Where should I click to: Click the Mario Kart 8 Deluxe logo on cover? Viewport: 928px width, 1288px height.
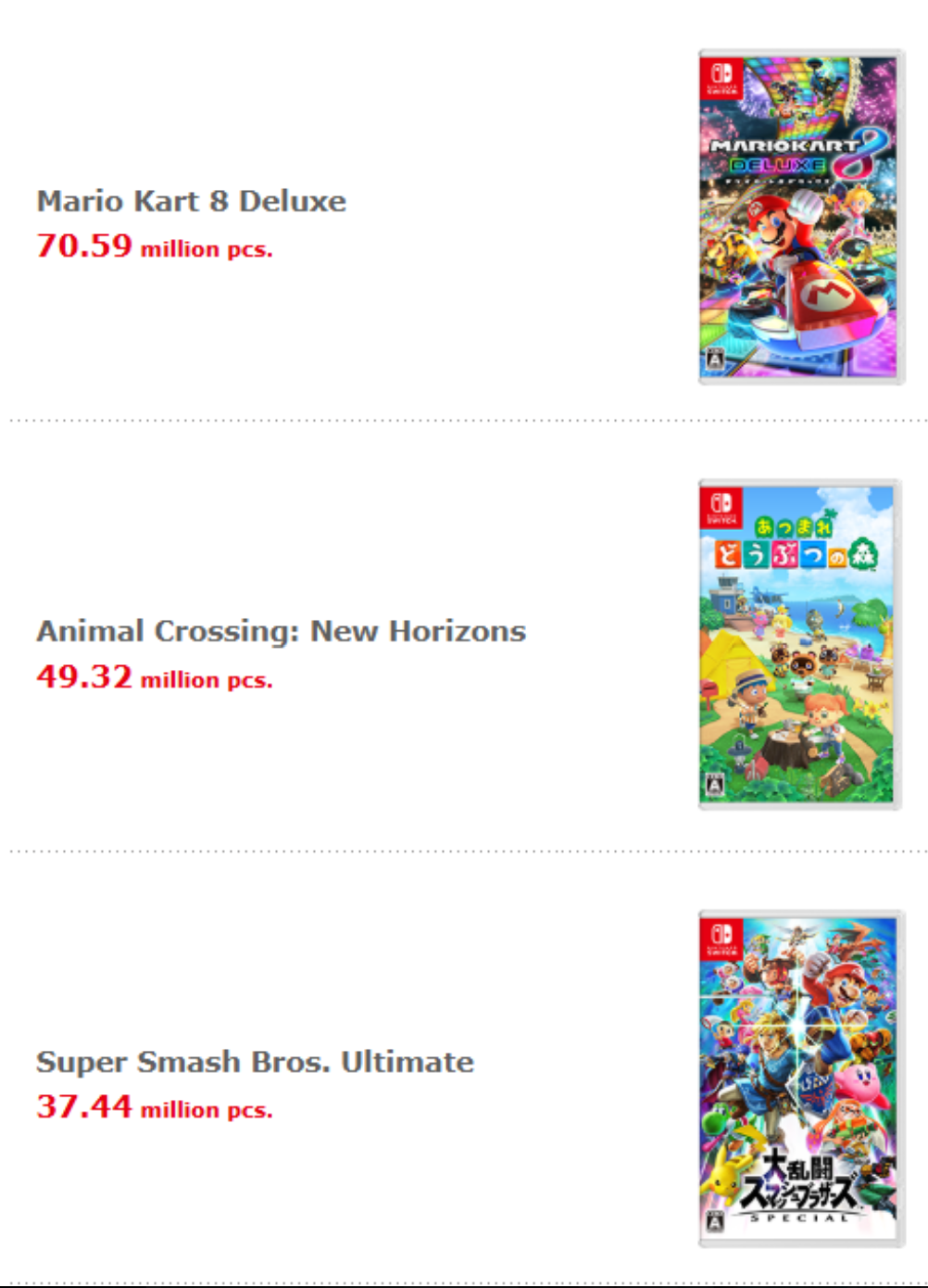click(x=798, y=155)
